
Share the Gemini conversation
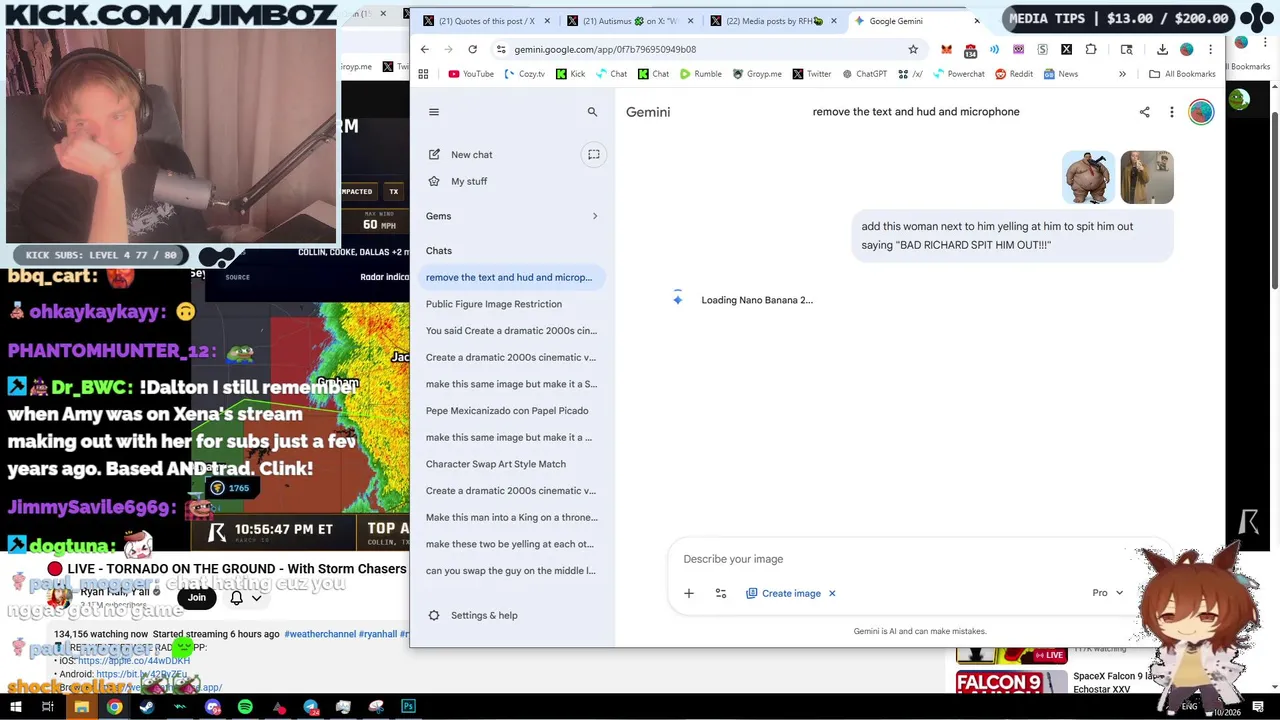[1144, 112]
